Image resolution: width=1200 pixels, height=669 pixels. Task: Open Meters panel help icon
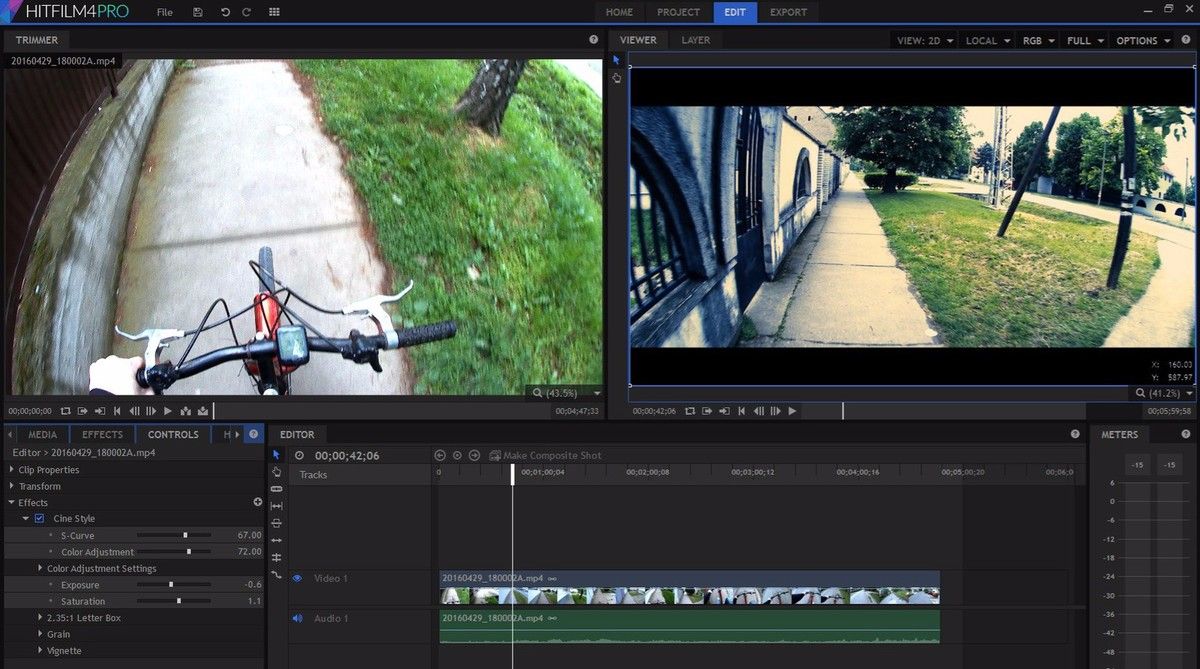click(x=1185, y=434)
